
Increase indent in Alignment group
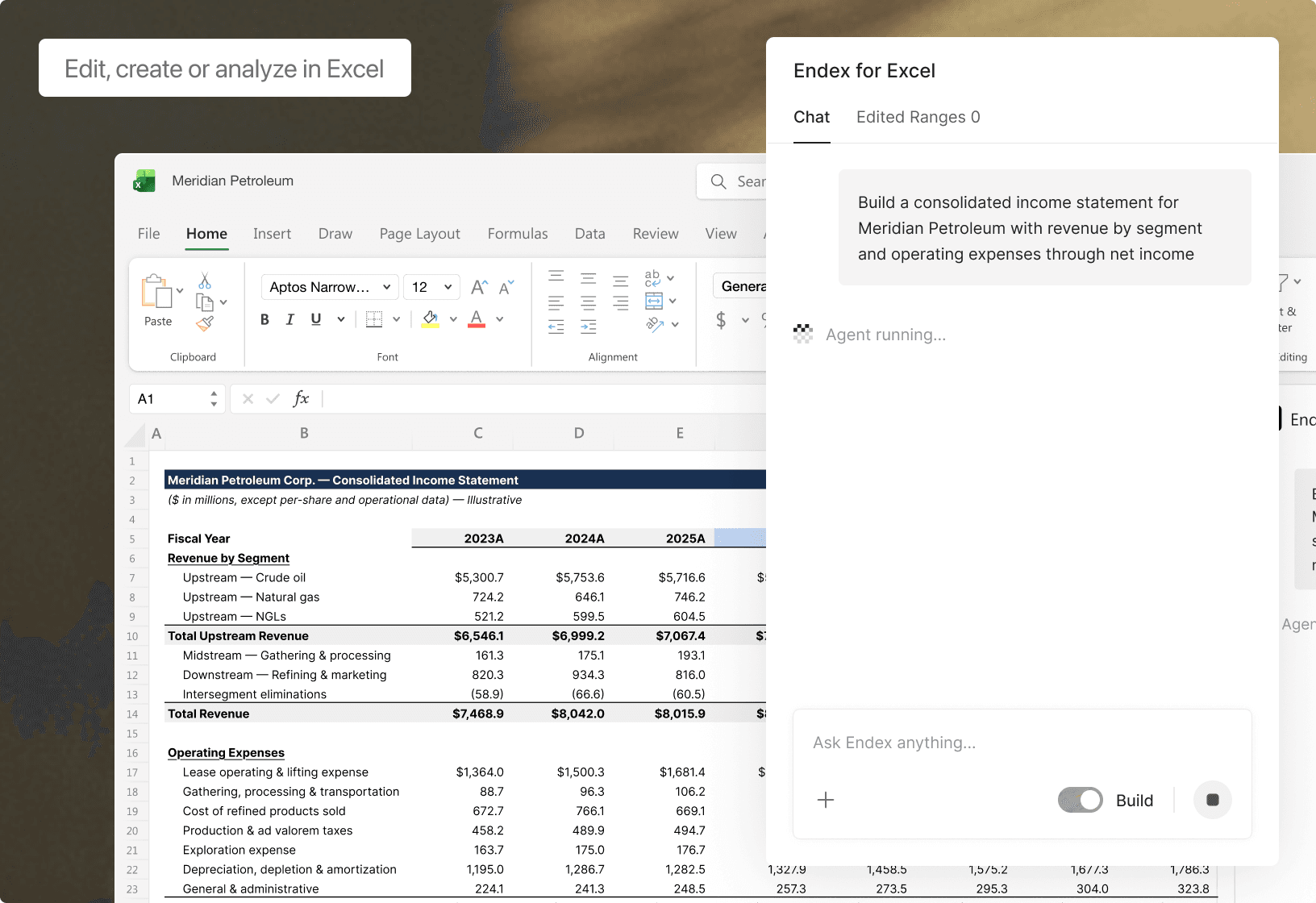589,327
